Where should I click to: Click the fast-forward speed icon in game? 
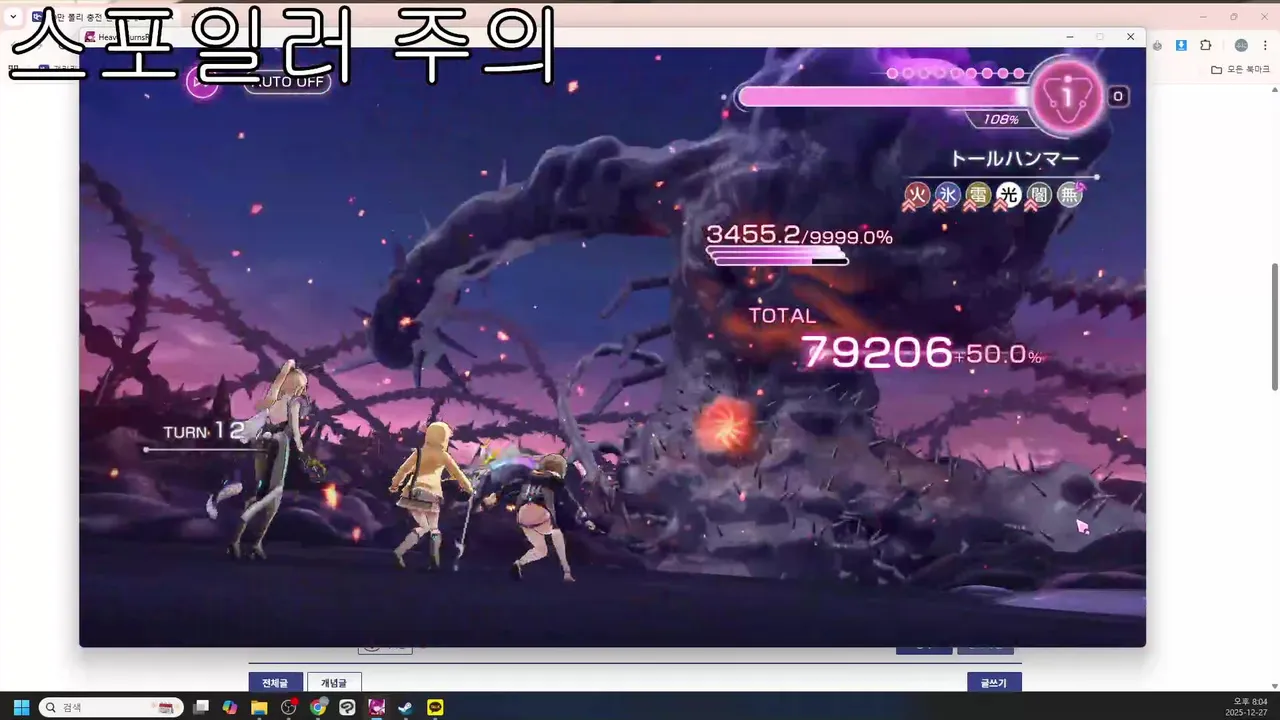click(203, 82)
